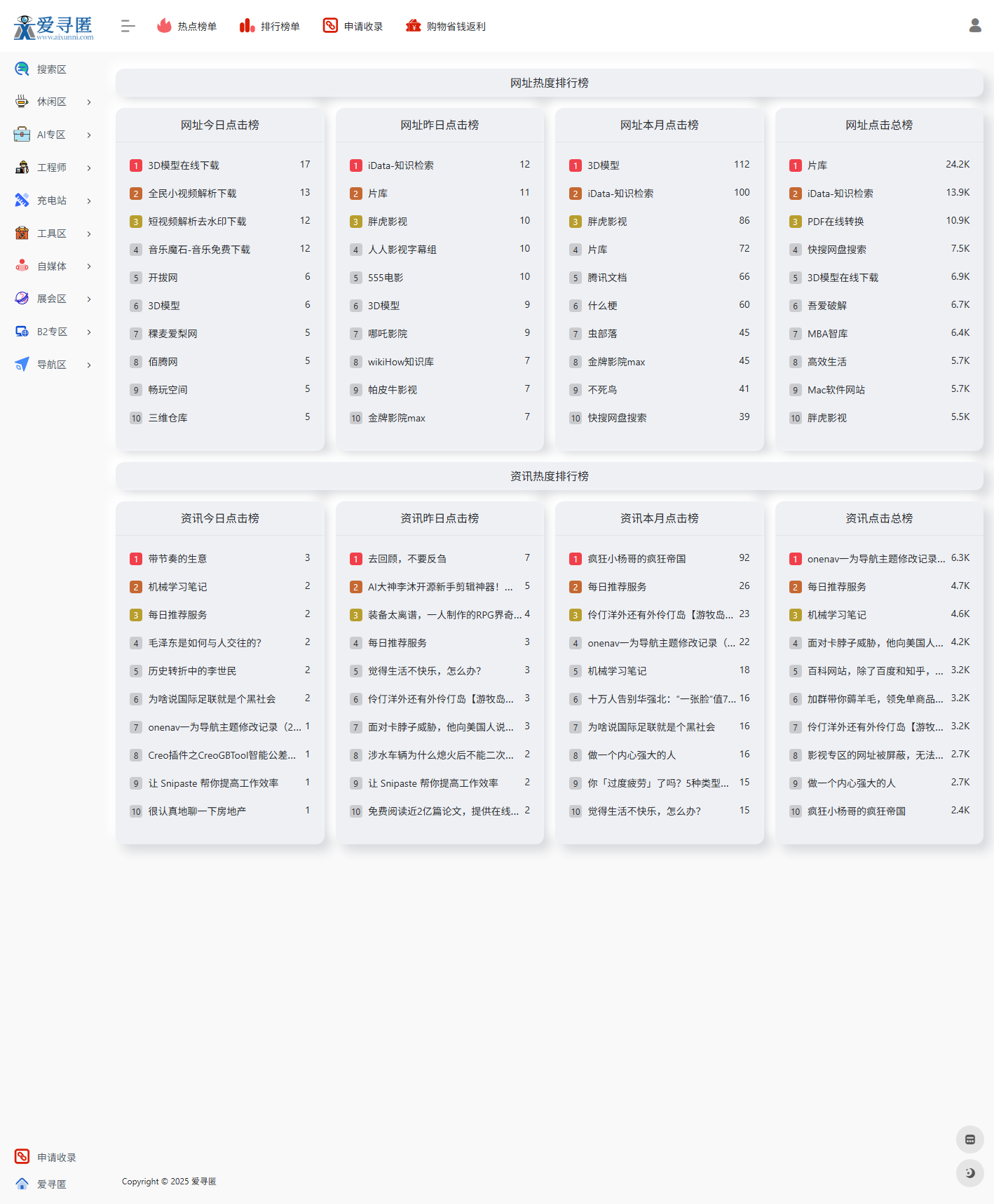Image resolution: width=994 pixels, height=1204 pixels.
Task: Click 影视专区的网址被屏蔽 article
Action: pos(876,755)
